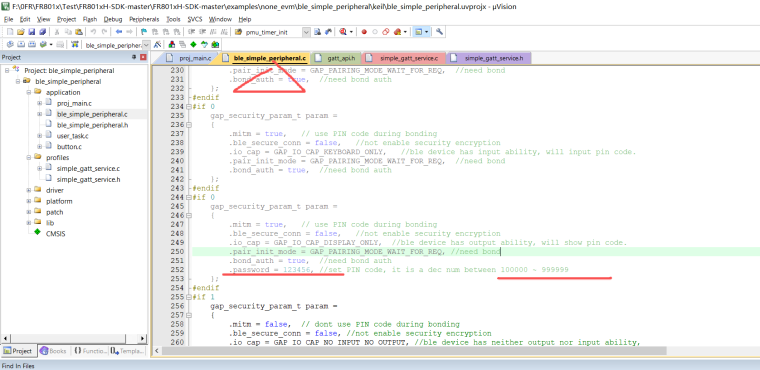Open the Peripherals menu
The width and height of the screenshot is (760, 370).
click(144, 19)
